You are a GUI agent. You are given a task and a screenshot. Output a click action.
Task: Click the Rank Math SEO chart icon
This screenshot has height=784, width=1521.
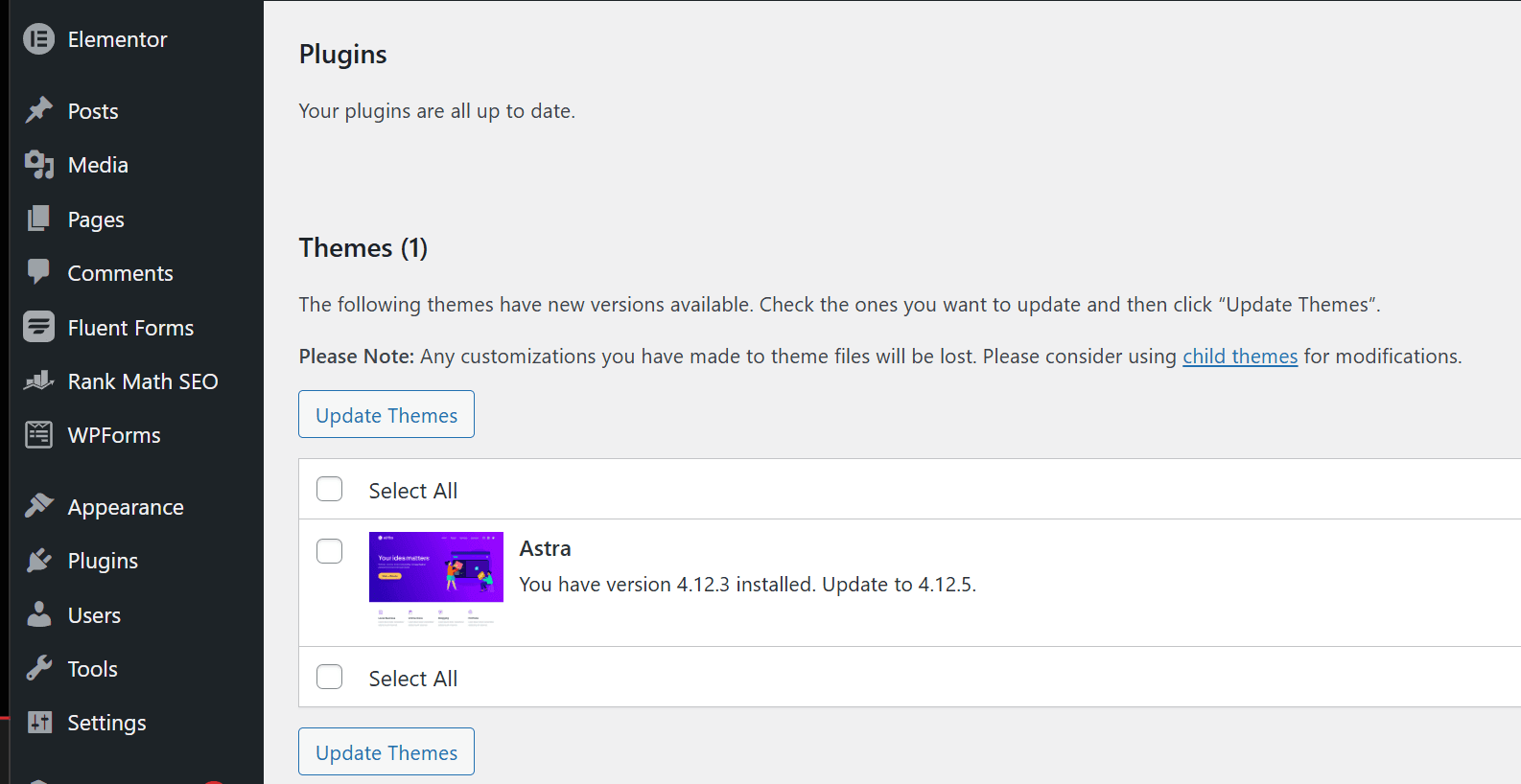pyautogui.click(x=38, y=380)
